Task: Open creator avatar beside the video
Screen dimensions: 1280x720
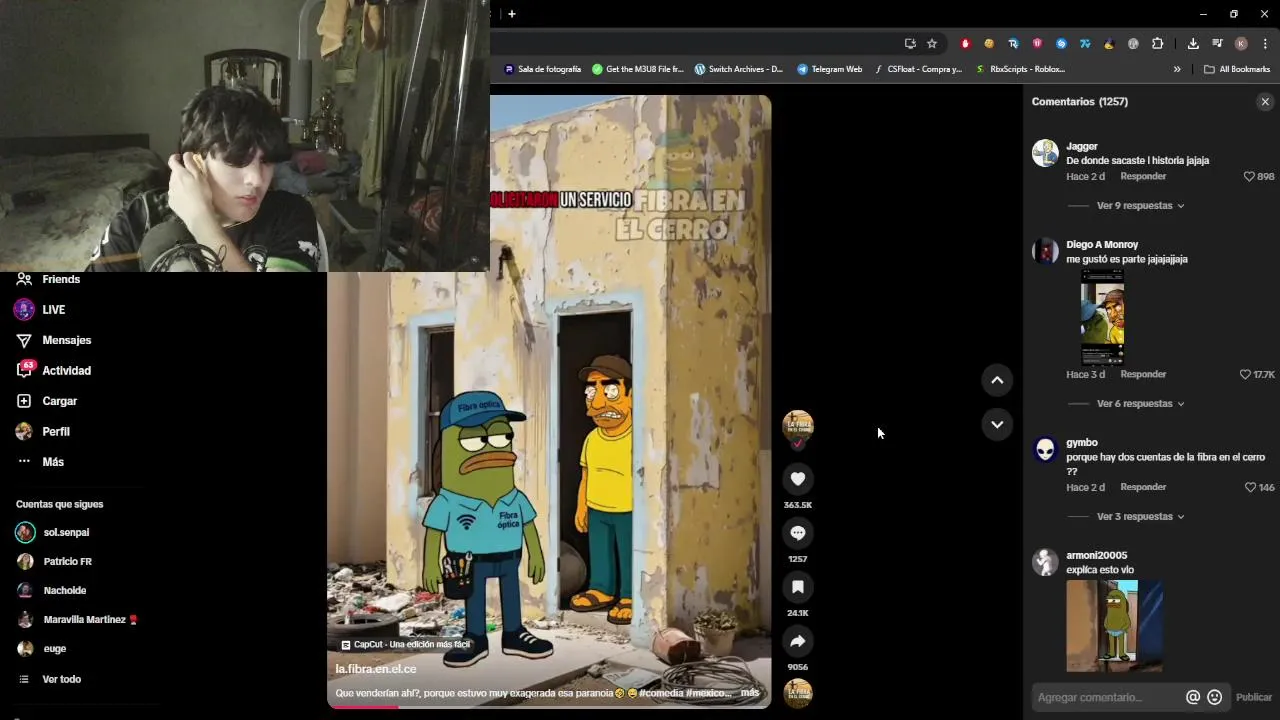Action: click(x=798, y=427)
